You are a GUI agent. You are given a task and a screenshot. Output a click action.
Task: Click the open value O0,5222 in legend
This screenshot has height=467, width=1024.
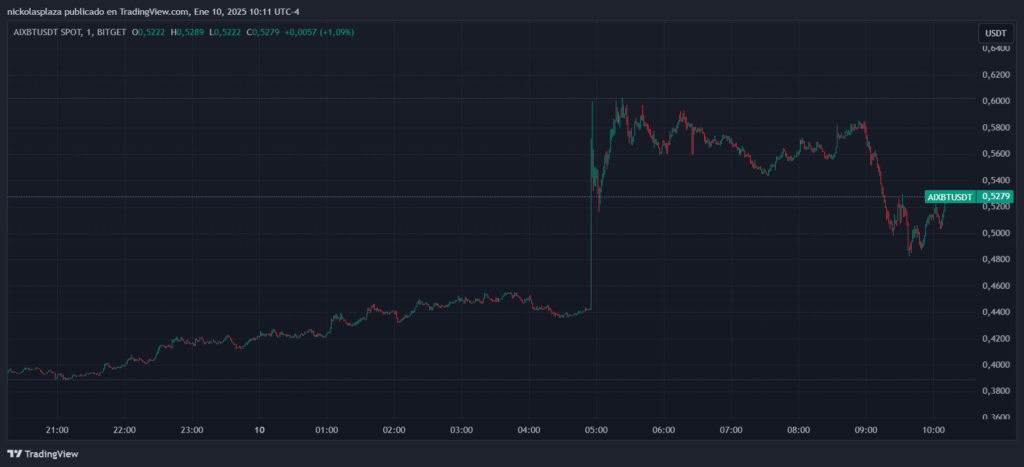(146, 32)
